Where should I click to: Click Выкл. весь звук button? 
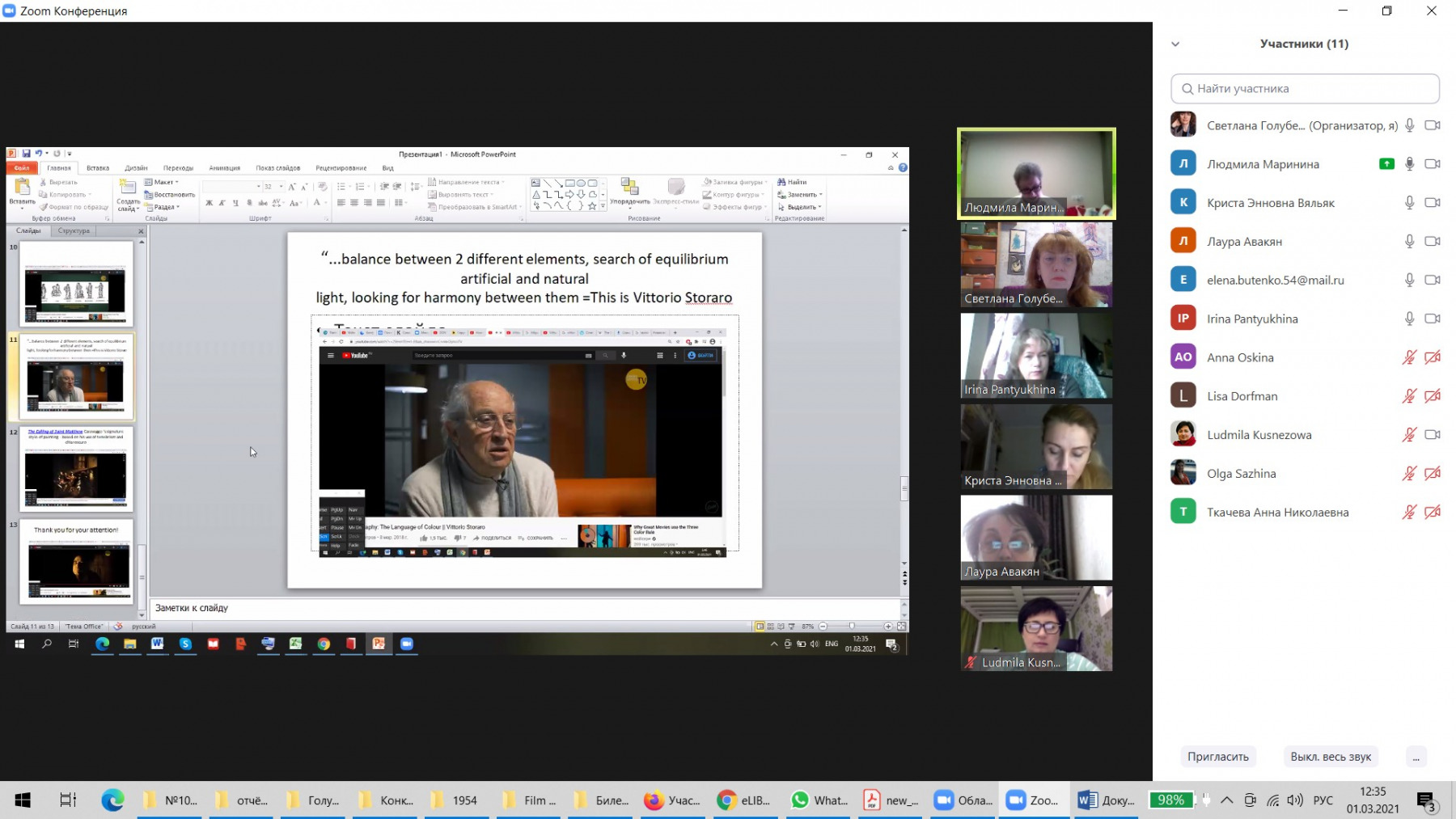(x=1331, y=757)
